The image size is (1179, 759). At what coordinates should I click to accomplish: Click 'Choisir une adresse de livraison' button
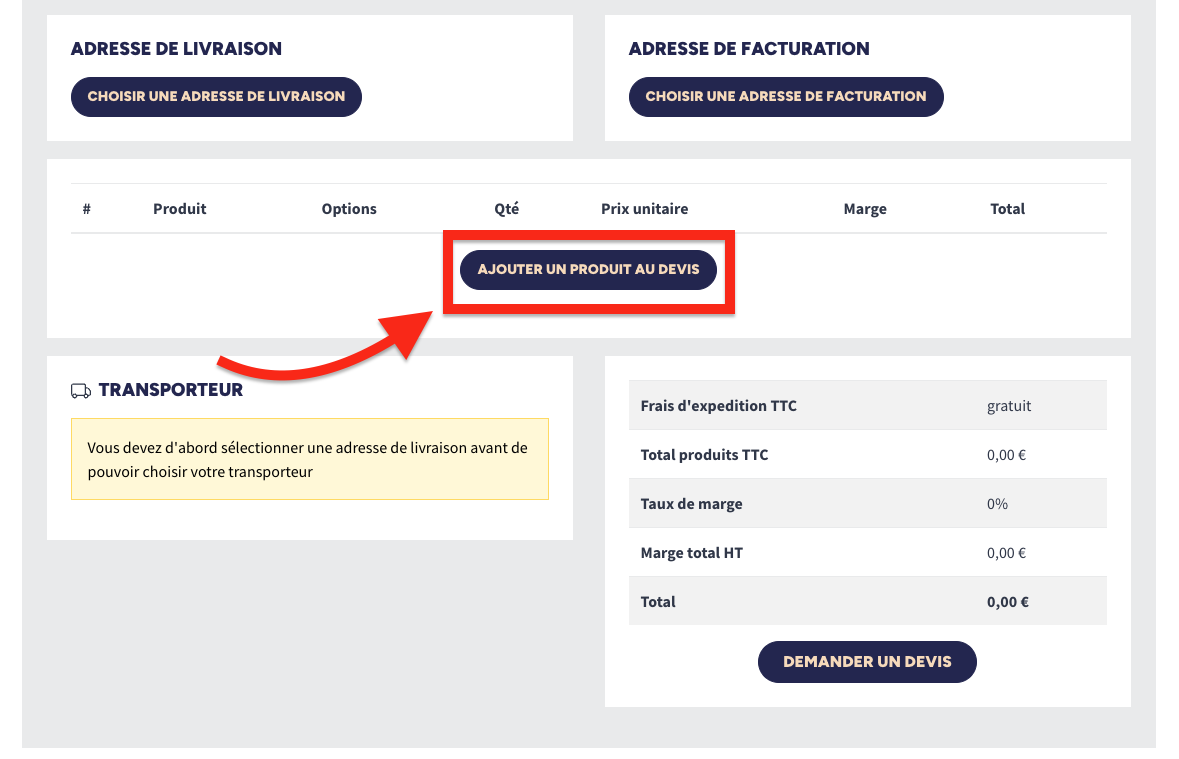click(x=216, y=97)
